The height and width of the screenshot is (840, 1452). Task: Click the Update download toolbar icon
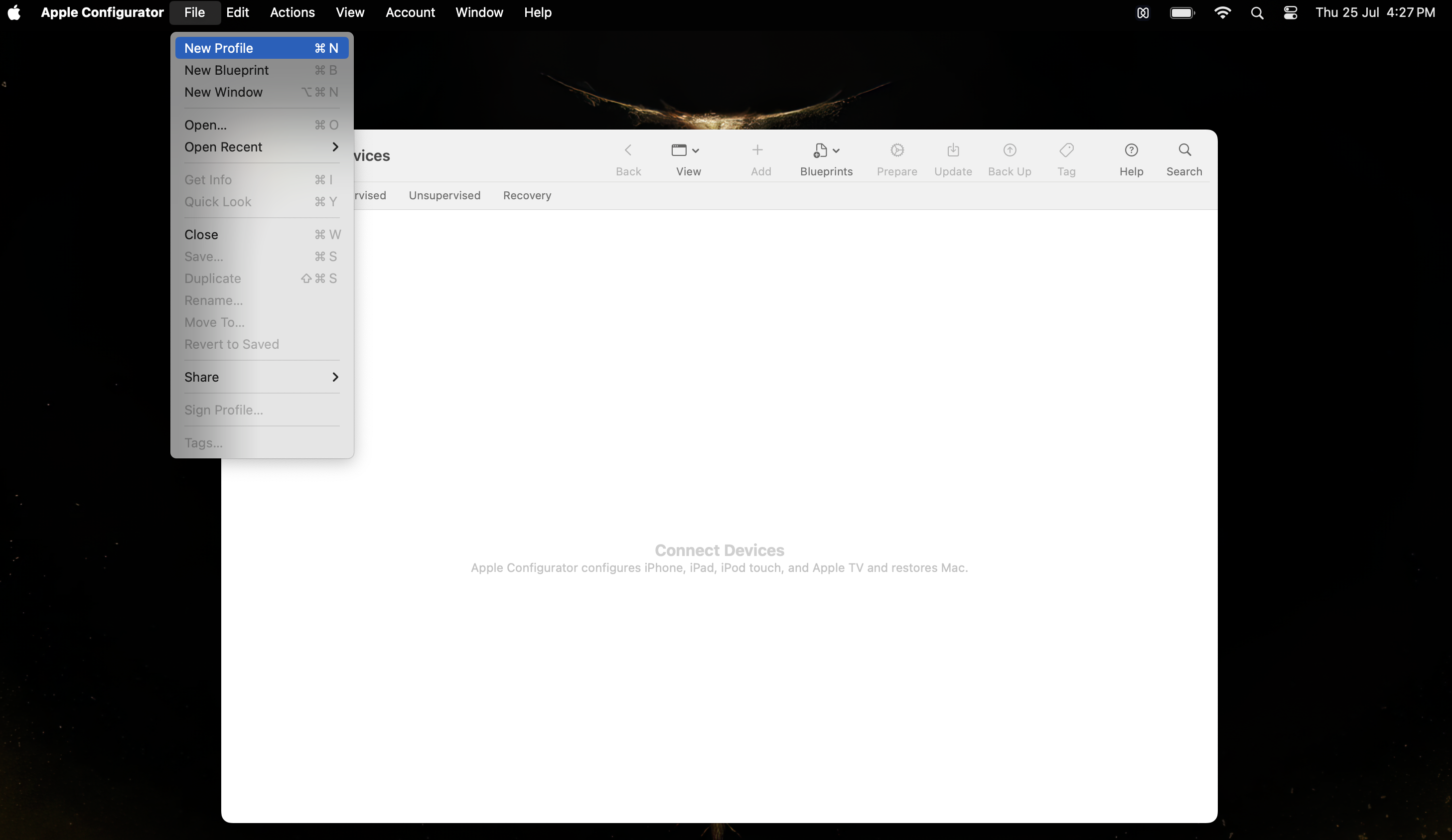pos(953,150)
